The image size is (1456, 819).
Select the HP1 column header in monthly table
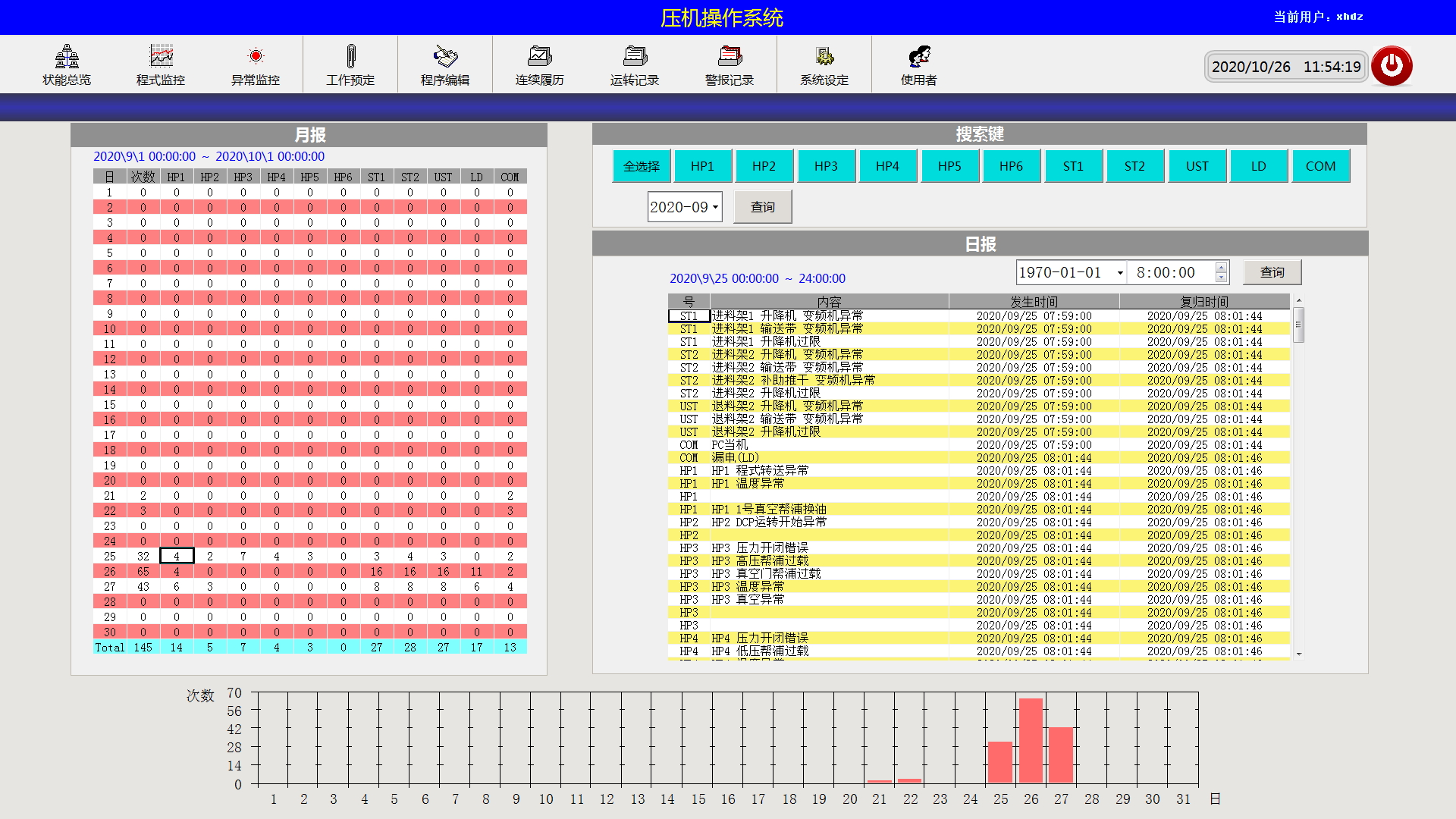pyautogui.click(x=177, y=177)
